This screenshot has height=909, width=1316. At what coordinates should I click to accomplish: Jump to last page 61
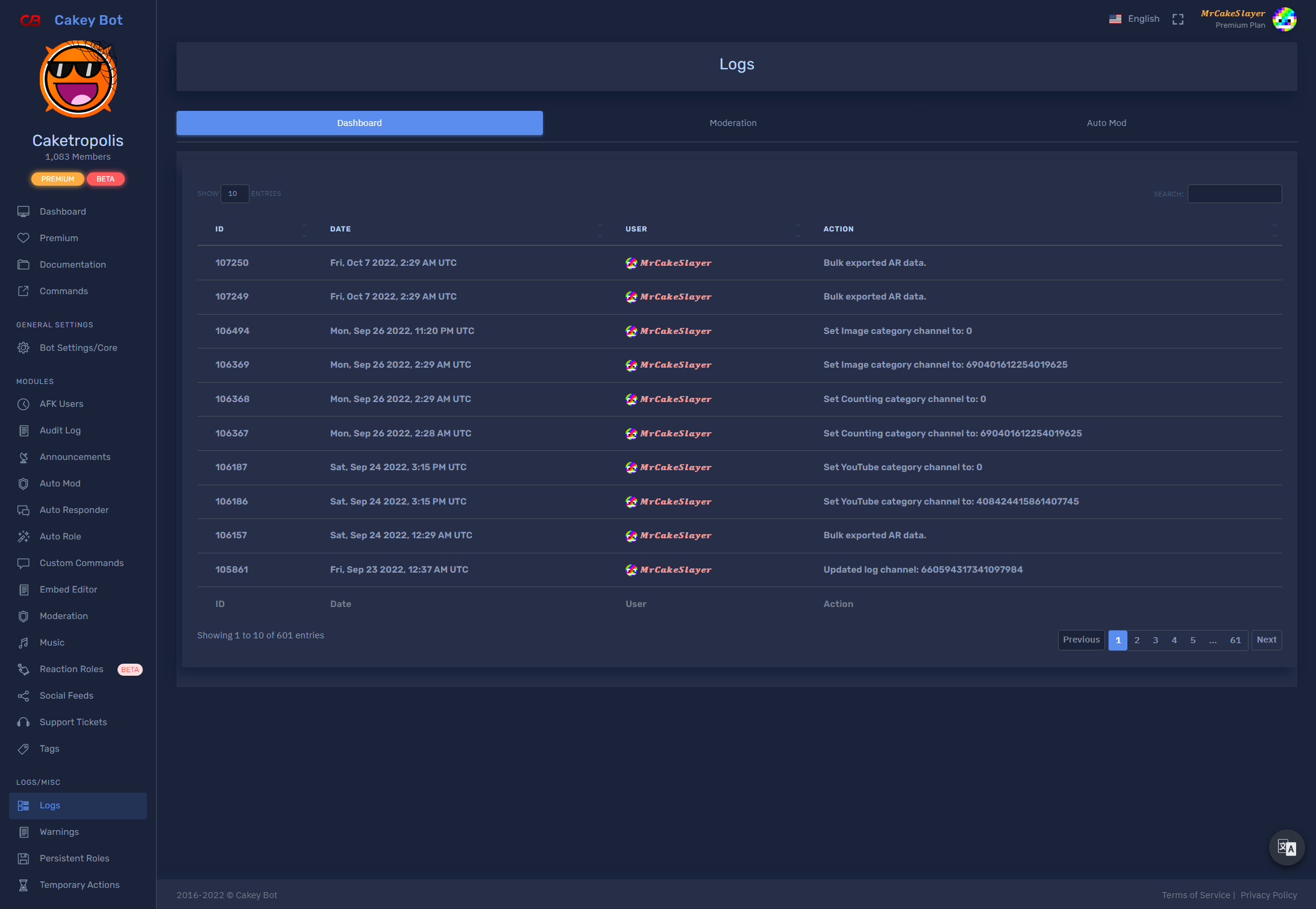pos(1235,640)
